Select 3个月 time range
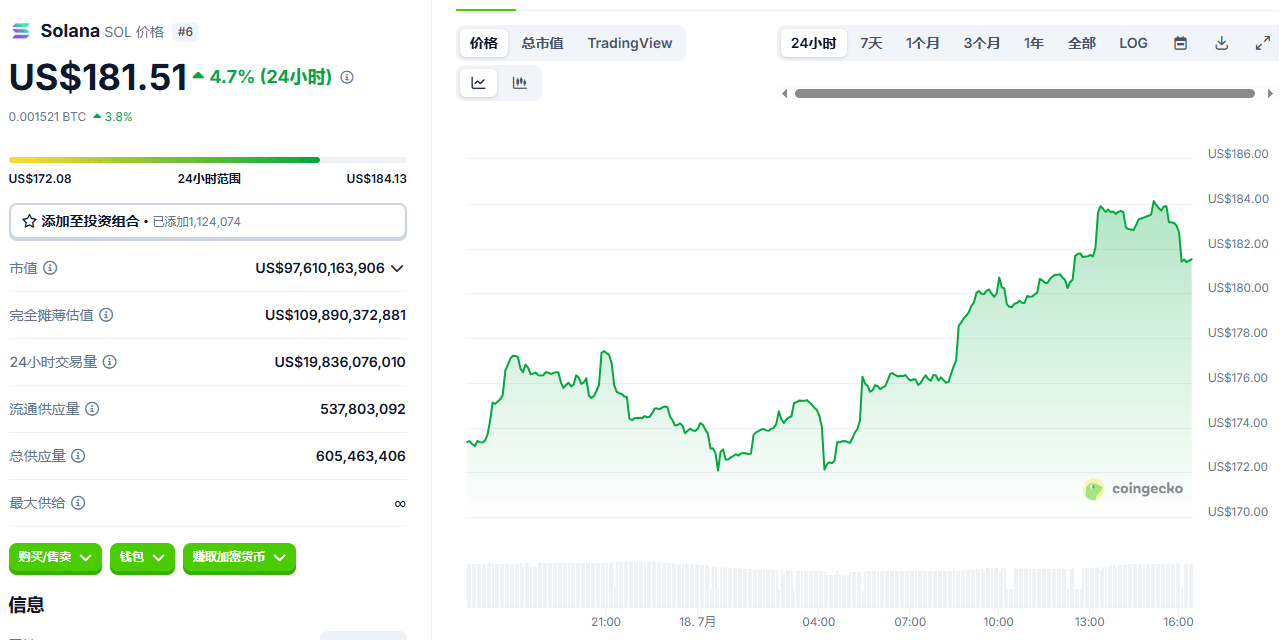The width and height of the screenshot is (1286, 640). click(982, 43)
